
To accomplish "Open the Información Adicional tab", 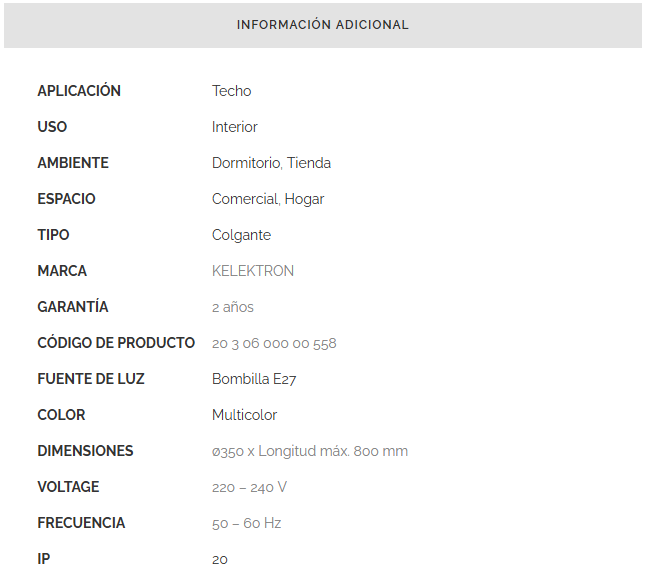I will 323,25.
